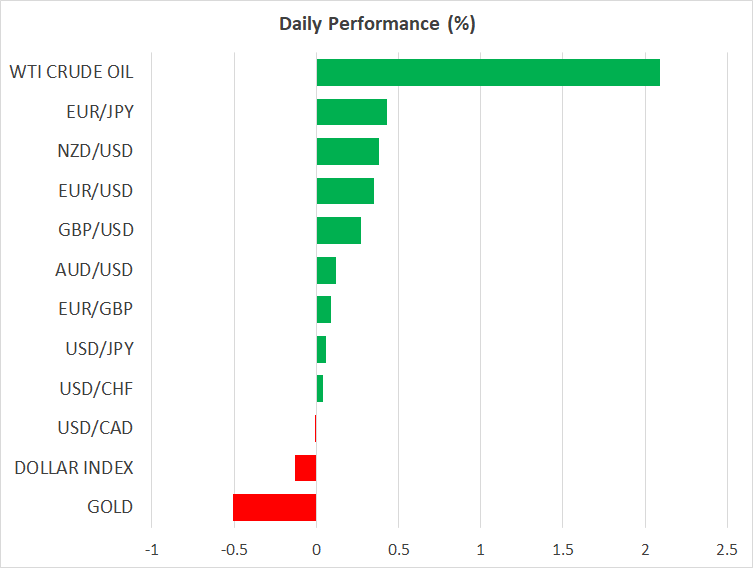Select the EUR/GBP label
The width and height of the screenshot is (753, 568).
pyautogui.click(x=96, y=309)
